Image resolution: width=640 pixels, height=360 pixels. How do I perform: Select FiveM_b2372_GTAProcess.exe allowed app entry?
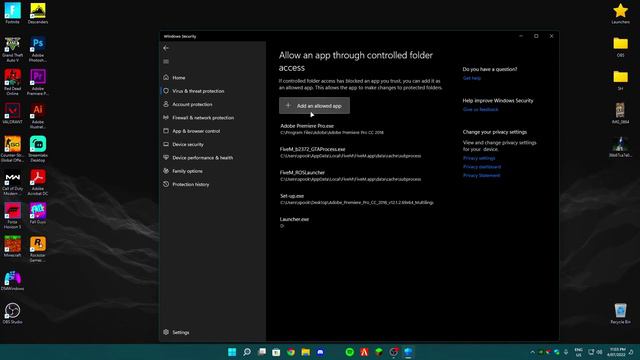click(x=350, y=152)
